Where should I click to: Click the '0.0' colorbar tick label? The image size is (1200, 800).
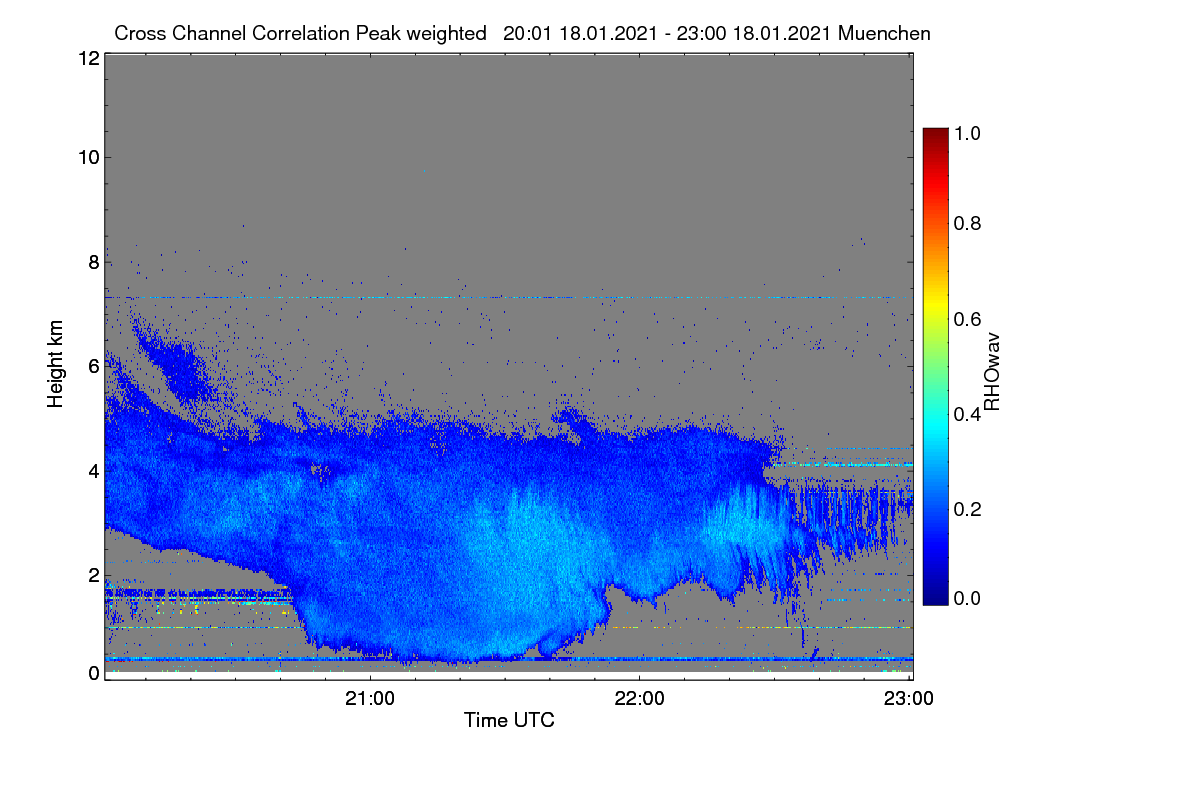click(x=967, y=598)
